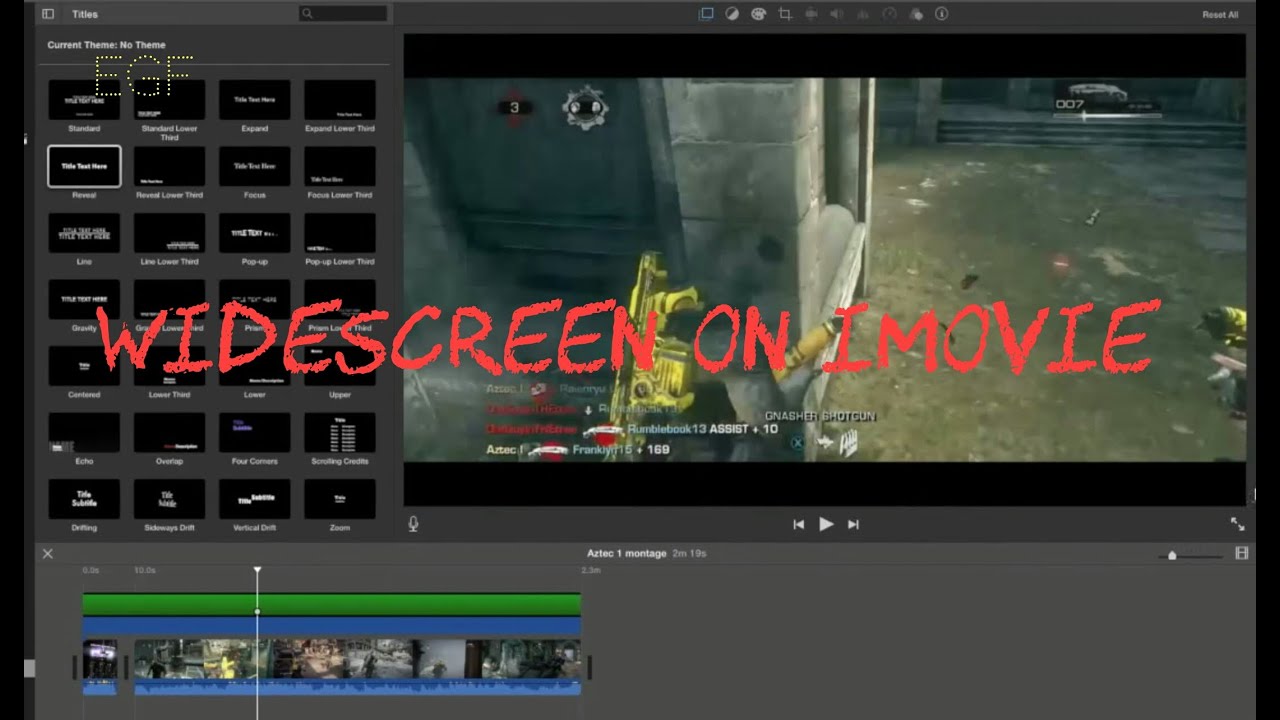Open the video overlay settings icon
Image resolution: width=1280 pixels, height=720 pixels.
coord(706,14)
